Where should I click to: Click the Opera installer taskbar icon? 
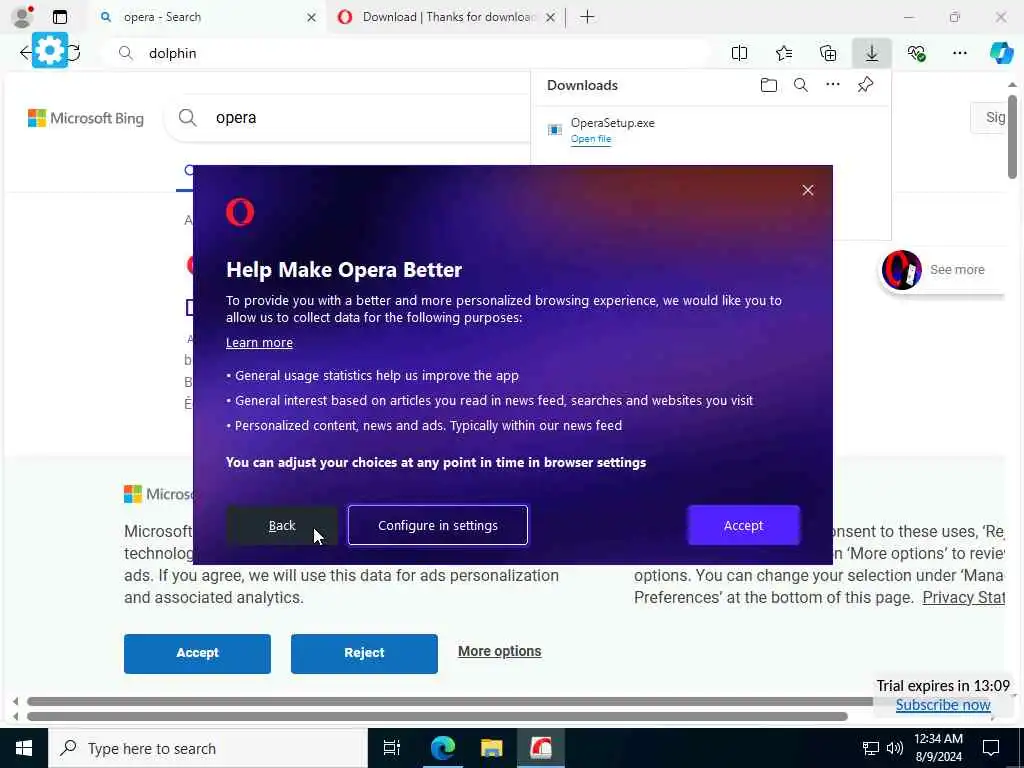coord(541,748)
